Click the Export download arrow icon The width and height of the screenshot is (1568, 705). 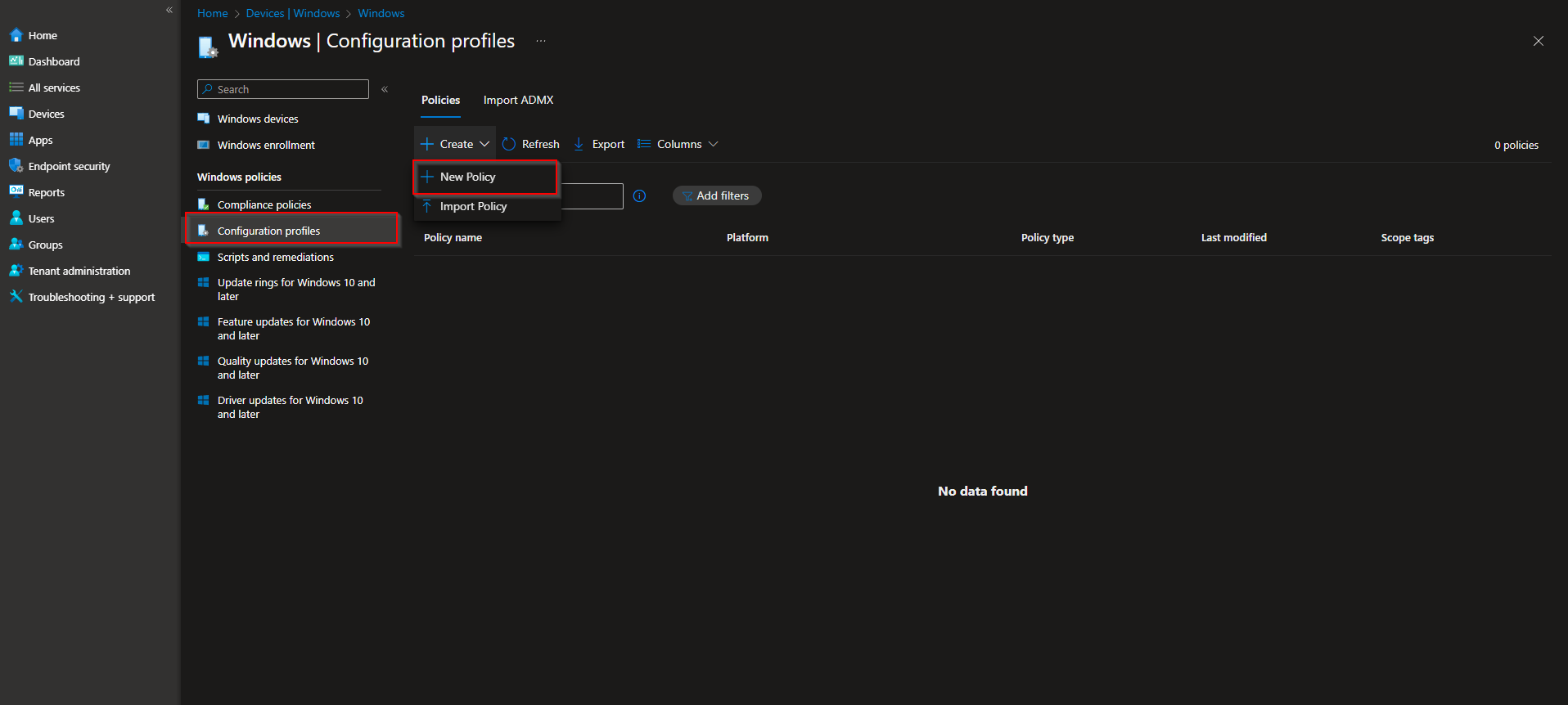579,144
